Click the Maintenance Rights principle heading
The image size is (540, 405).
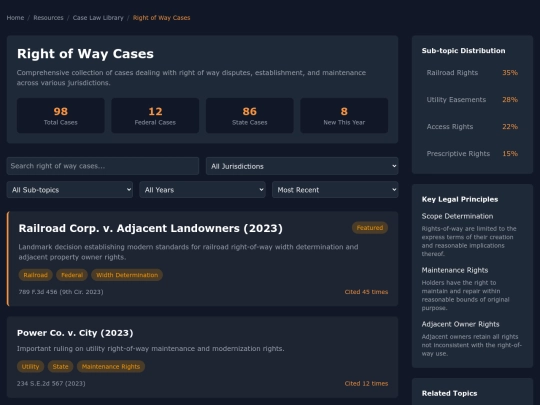tap(455, 270)
